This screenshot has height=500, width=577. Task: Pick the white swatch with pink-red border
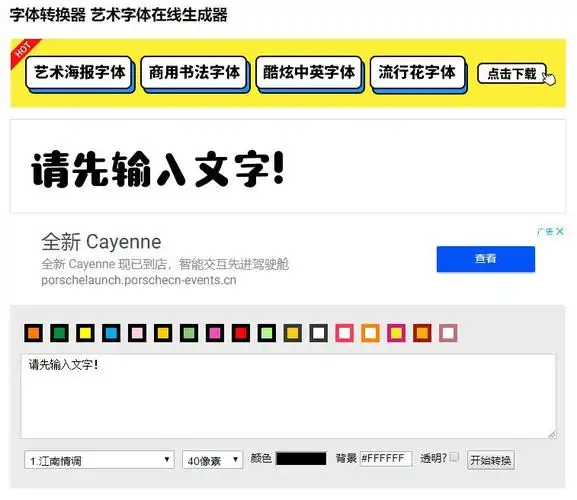pyautogui.click(x=344, y=333)
